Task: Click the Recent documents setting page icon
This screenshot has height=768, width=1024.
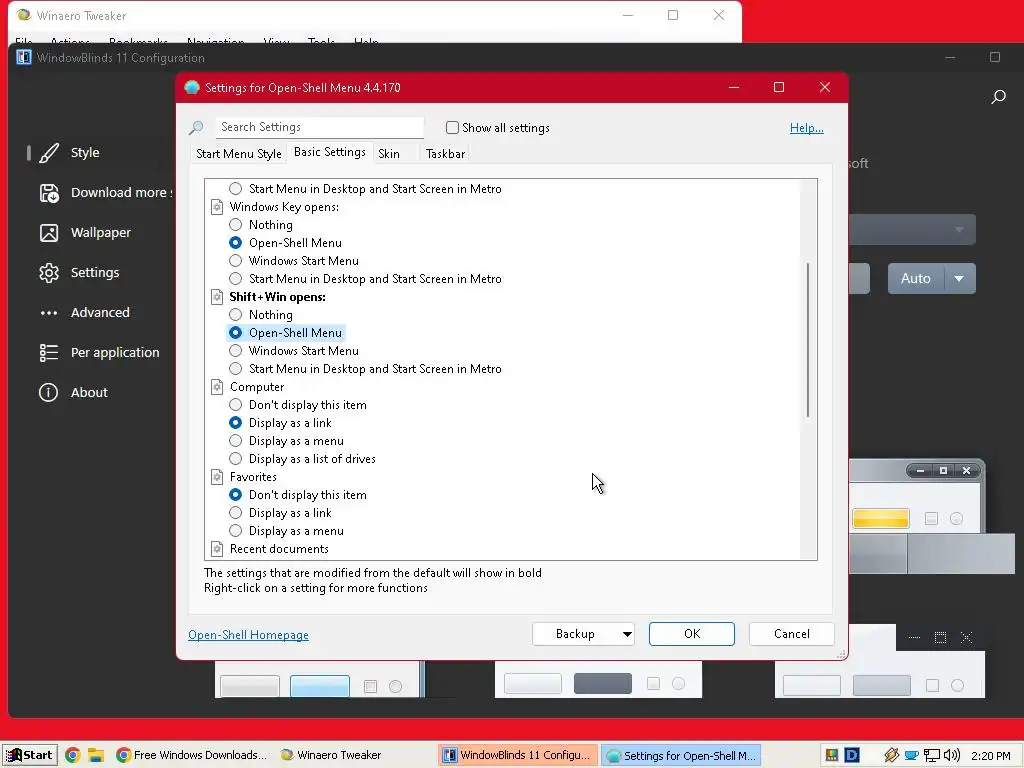Action: pyautogui.click(x=217, y=549)
